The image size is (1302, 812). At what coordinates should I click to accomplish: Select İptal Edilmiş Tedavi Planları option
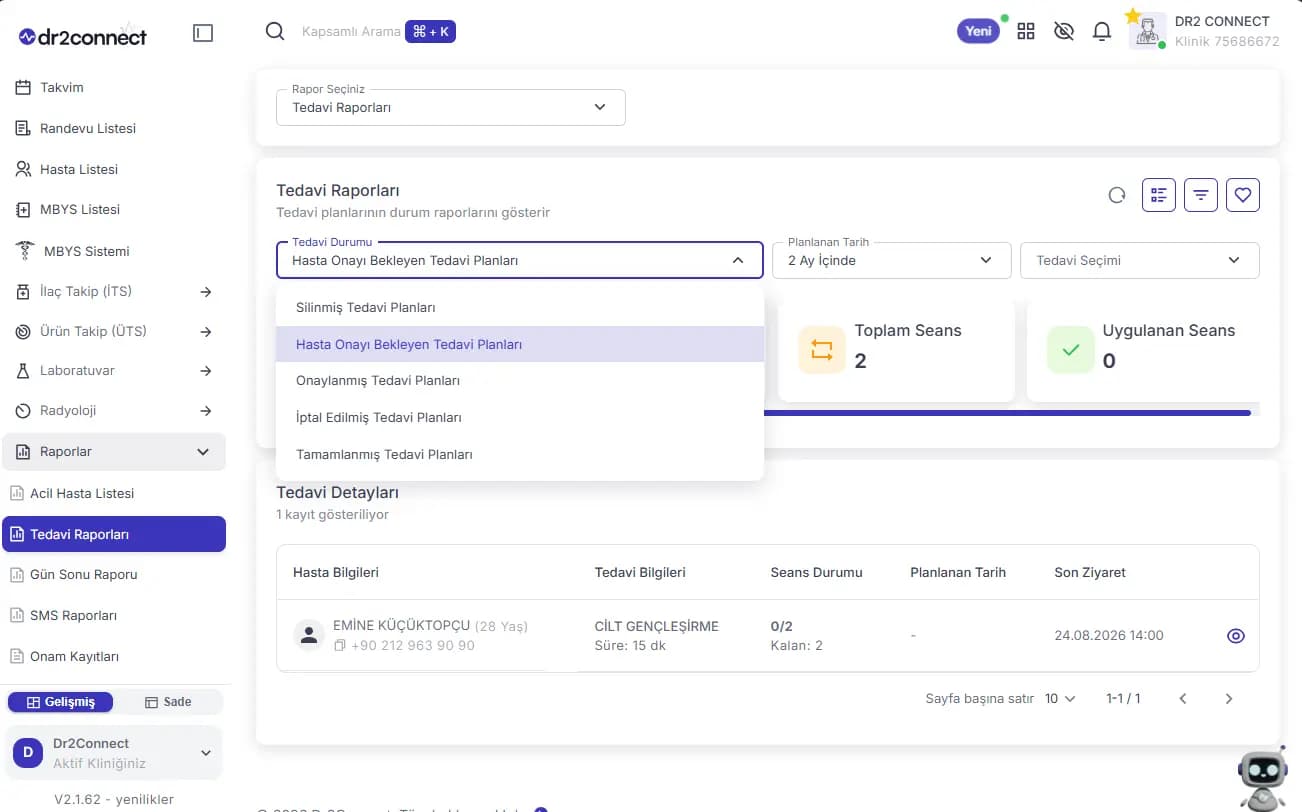pyautogui.click(x=520, y=418)
